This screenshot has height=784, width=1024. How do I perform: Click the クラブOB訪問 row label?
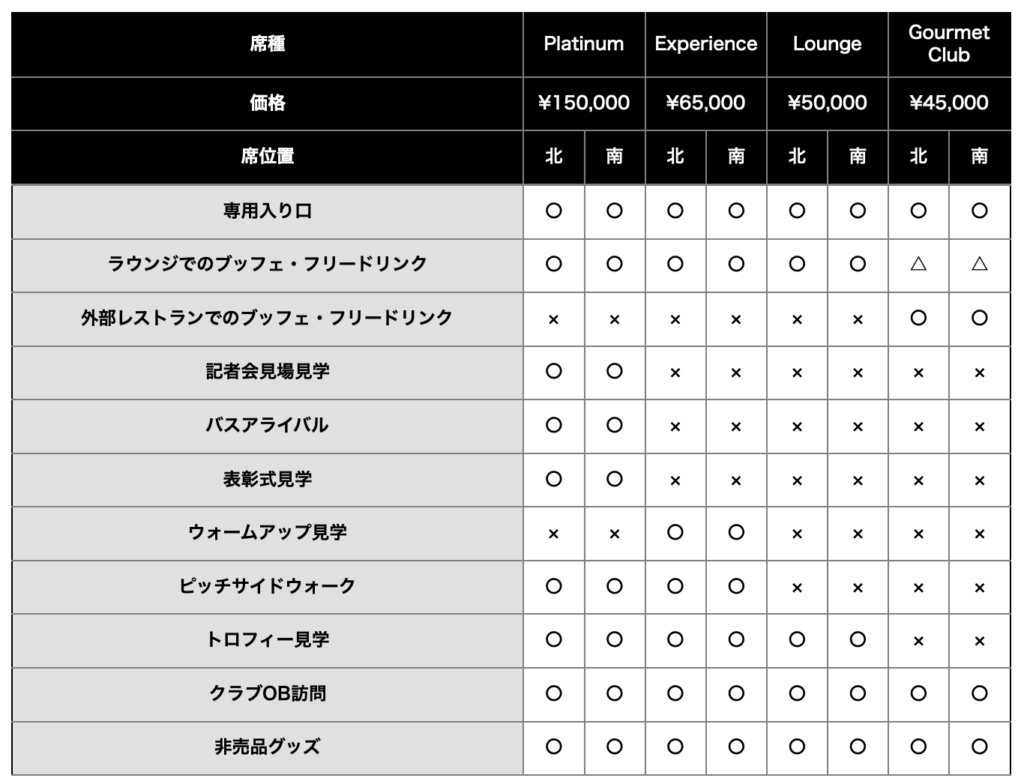click(x=267, y=692)
